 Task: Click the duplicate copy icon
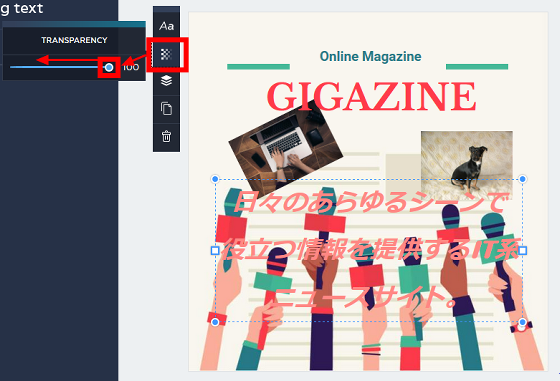tap(166, 109)
